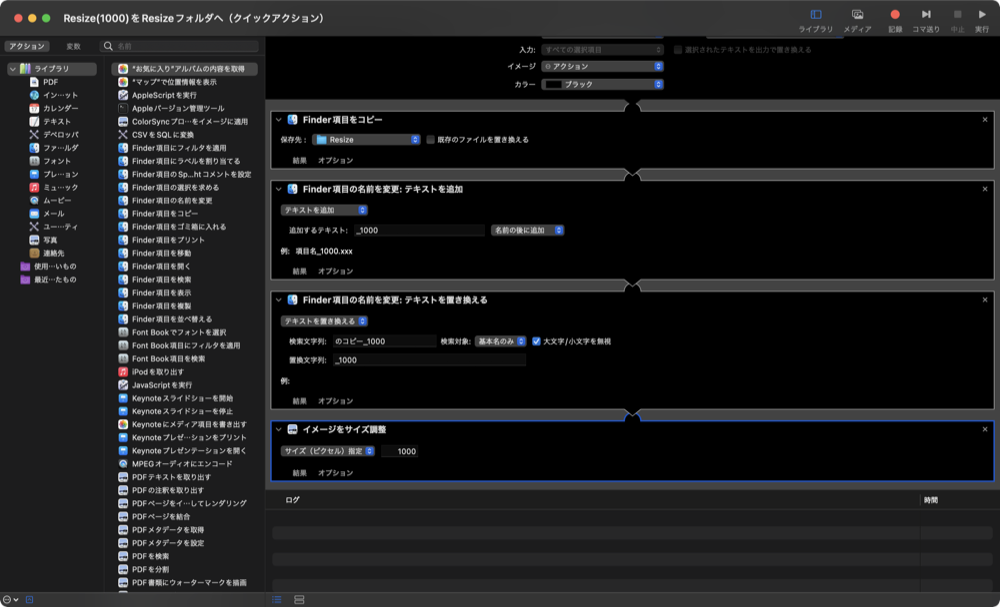Click the Step (コマ送り) toolbar button
Screen dimensions: 1000x607
point(926,14)
